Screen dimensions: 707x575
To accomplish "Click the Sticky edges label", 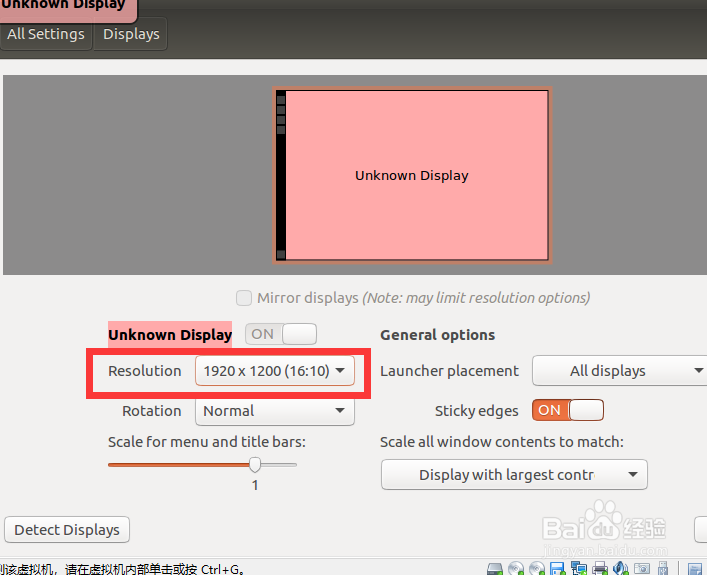I will coord(477,411).
